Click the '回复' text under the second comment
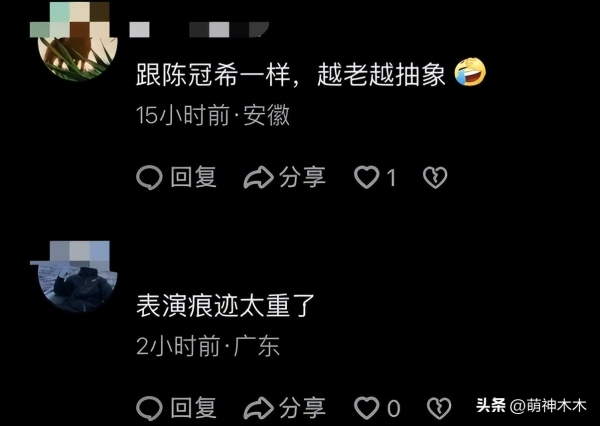600x426 pixels. pos(194,408)
